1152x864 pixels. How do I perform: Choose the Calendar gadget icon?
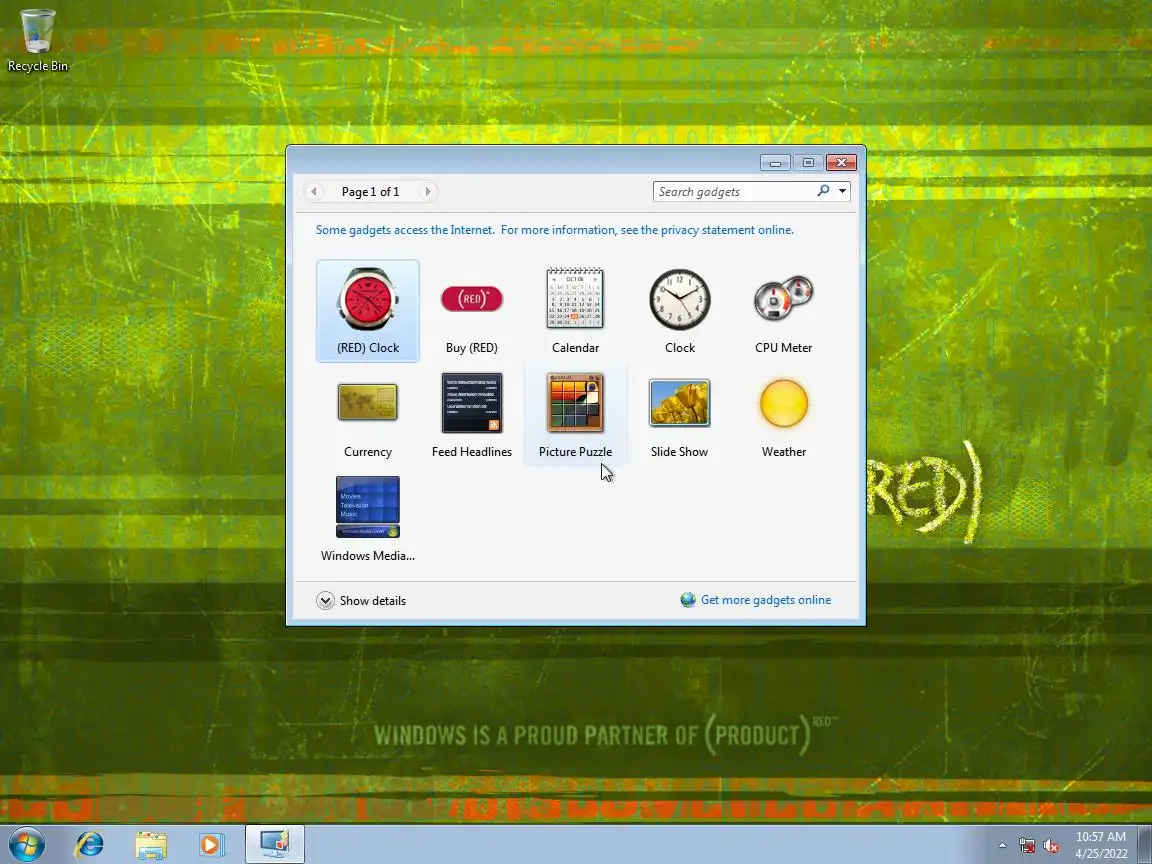tap(575, 299)
